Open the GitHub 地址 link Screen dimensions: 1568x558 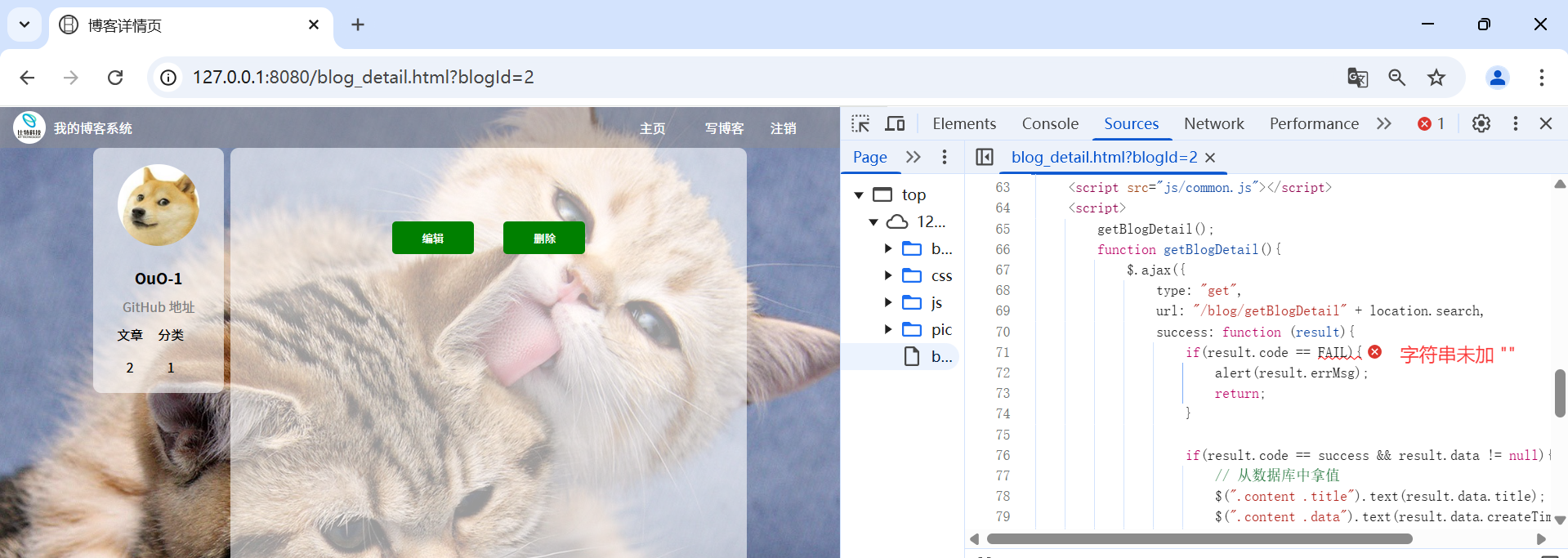pyautogui.click(x=159, y=307)
